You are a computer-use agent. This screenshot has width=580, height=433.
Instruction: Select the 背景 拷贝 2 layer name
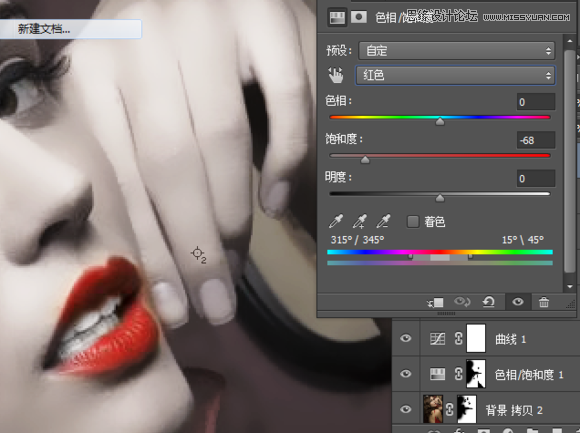point(514,410)
